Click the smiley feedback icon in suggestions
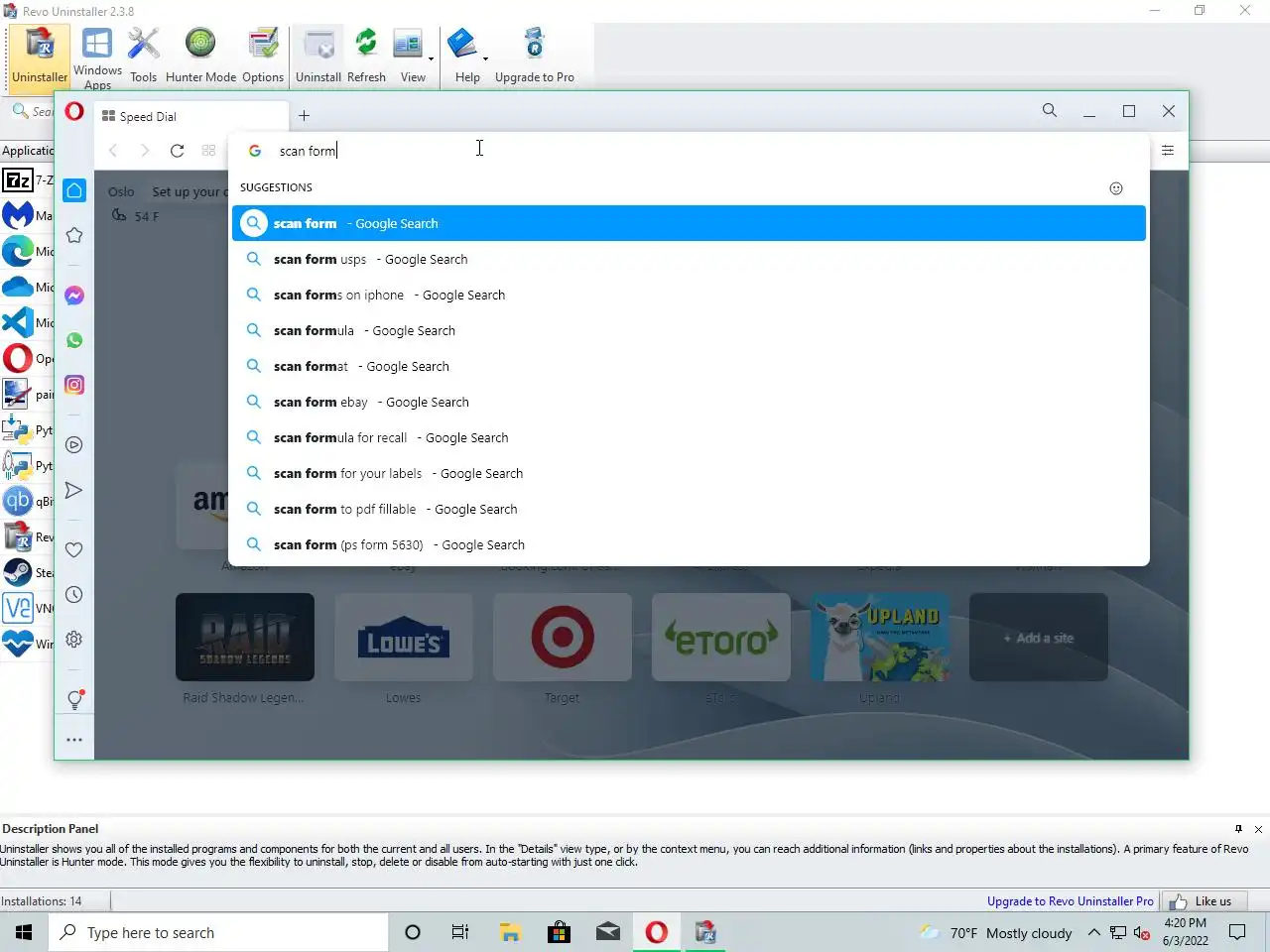 1116,188
